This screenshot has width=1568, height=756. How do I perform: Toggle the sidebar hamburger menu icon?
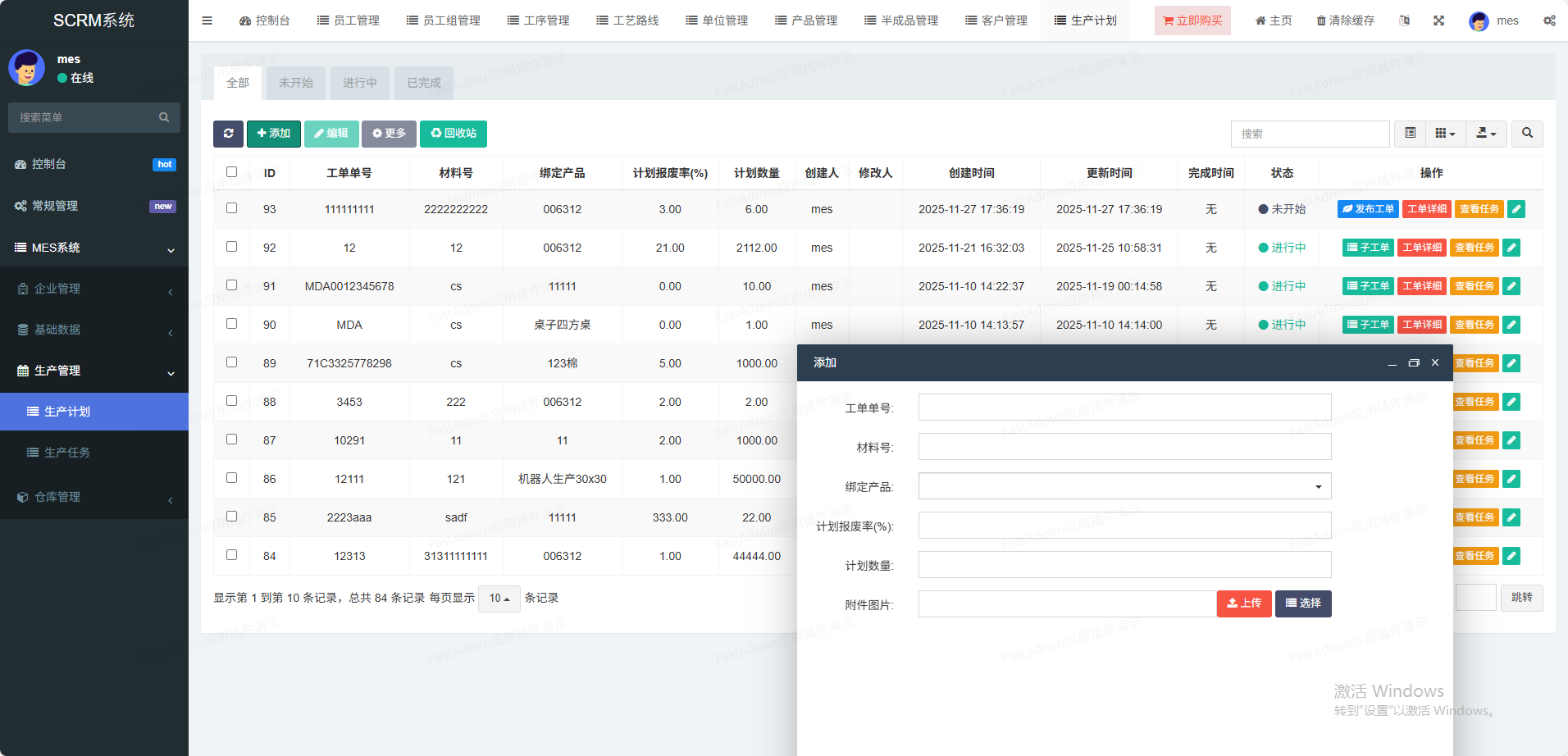pos(207,20)
